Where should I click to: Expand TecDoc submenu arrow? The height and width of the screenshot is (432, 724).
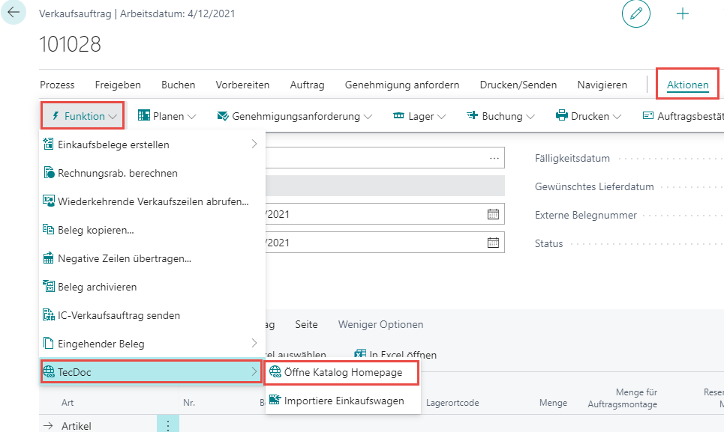point(254,372)
